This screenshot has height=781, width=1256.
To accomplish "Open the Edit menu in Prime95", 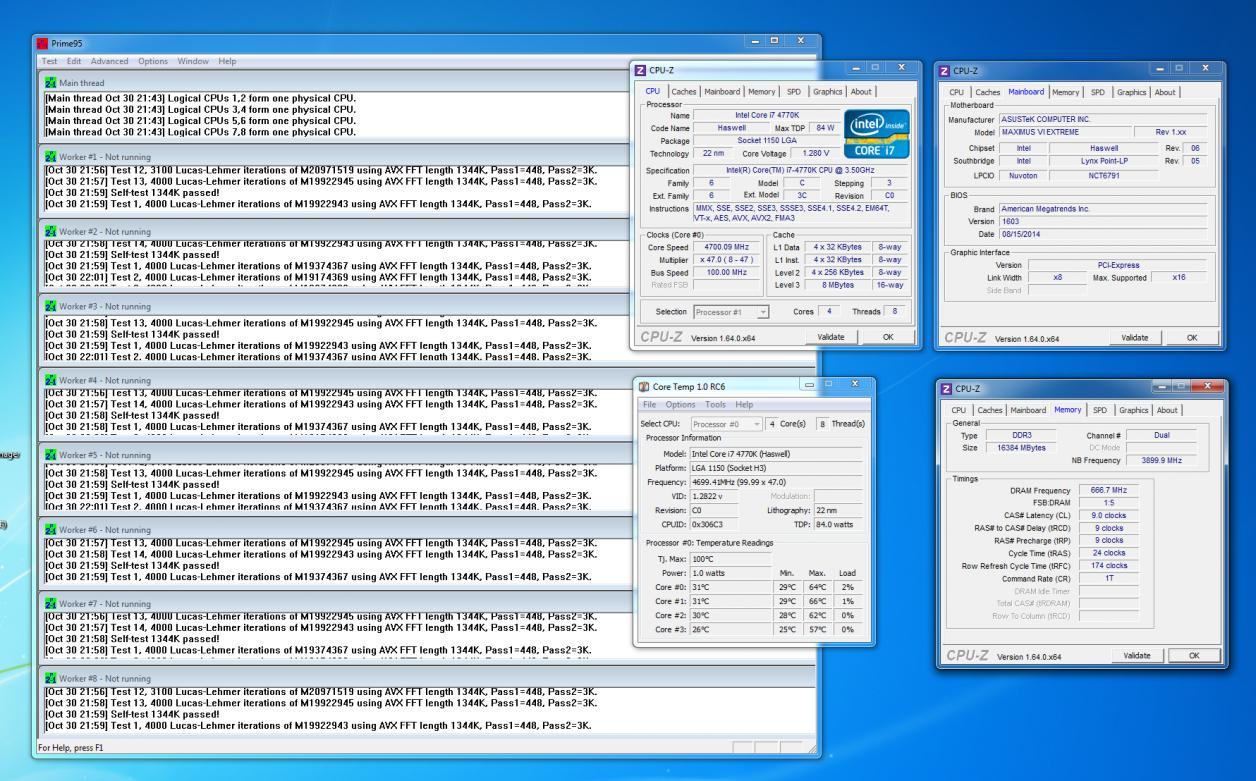I will pos(74,61).
